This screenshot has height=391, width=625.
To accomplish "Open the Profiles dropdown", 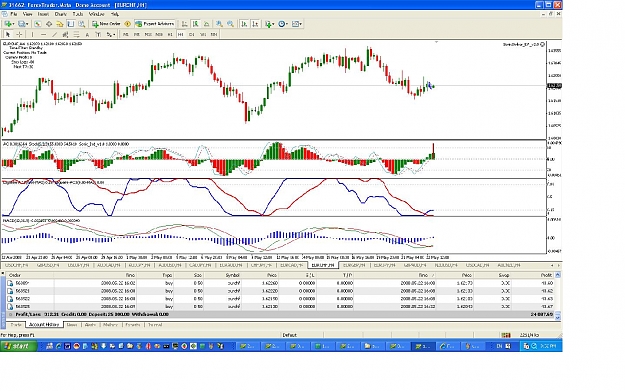I will [23, 24].
